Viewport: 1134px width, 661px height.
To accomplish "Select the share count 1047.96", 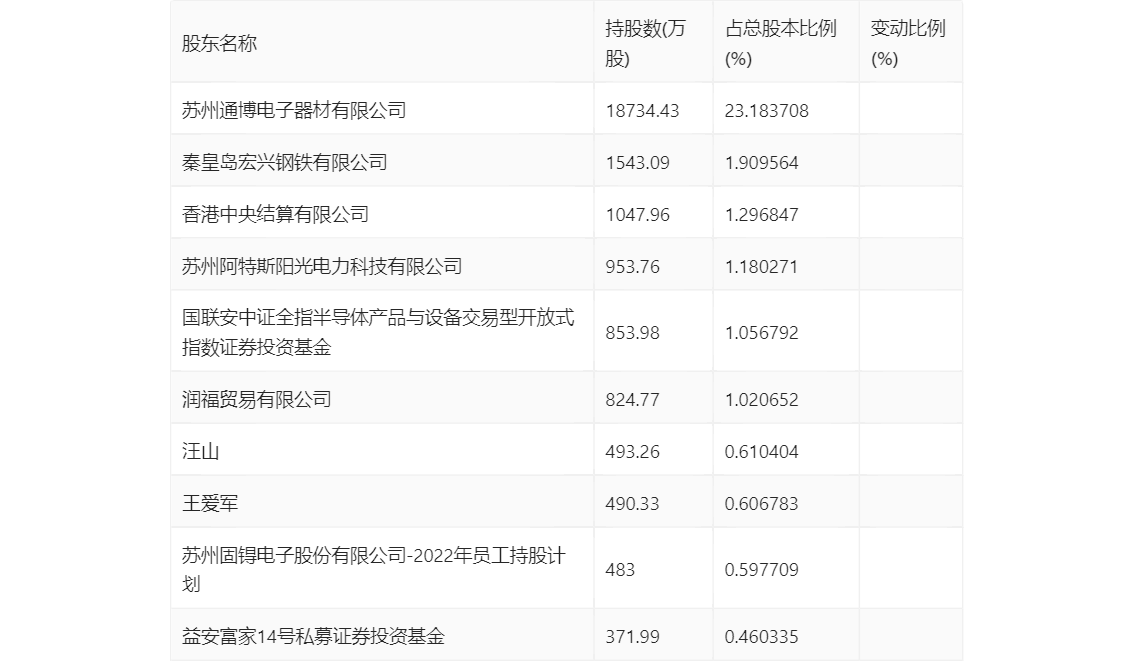I will coord(637,215).
